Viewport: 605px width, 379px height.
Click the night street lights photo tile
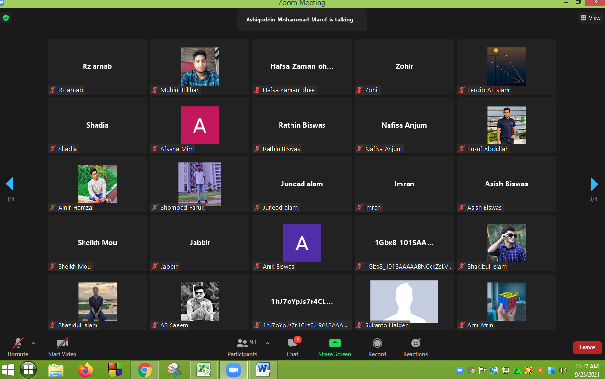click(x=506, y=67)
